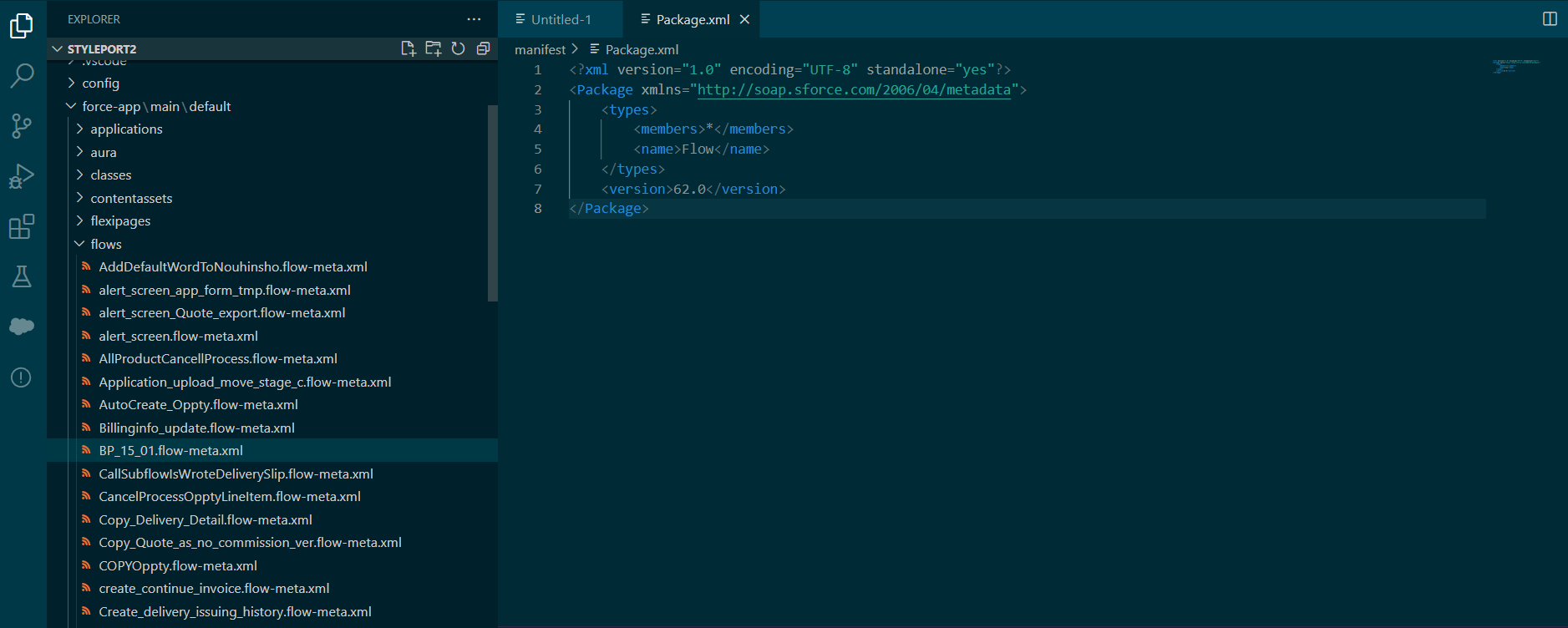The width and height of the screenshot is (1568, 628).
Task: Click the Explorer sidebar scrollbar thumb
Action: coord(493,203)
